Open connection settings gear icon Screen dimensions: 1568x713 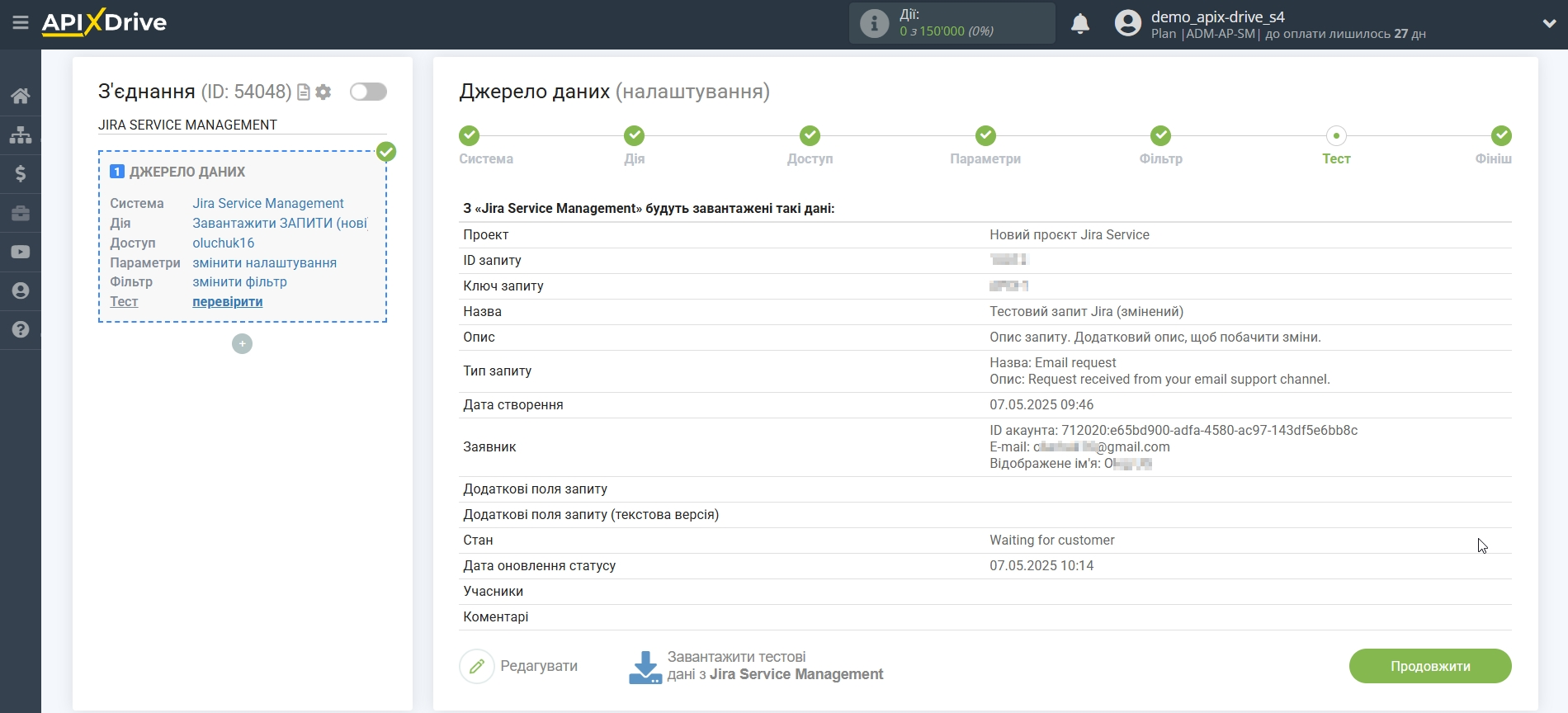[324, 92]
